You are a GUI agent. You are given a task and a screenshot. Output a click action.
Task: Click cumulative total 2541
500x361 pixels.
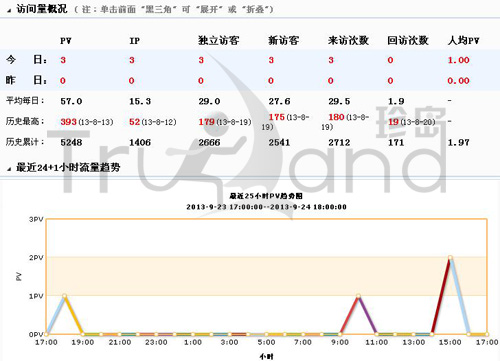[279, 142]
